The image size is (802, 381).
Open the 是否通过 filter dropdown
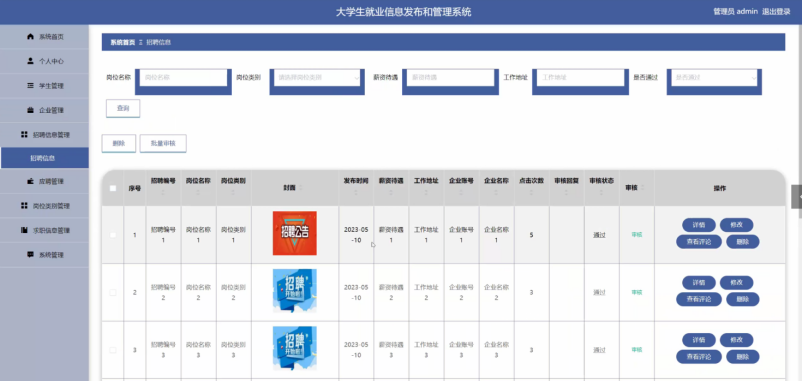[x=714, y=78]
